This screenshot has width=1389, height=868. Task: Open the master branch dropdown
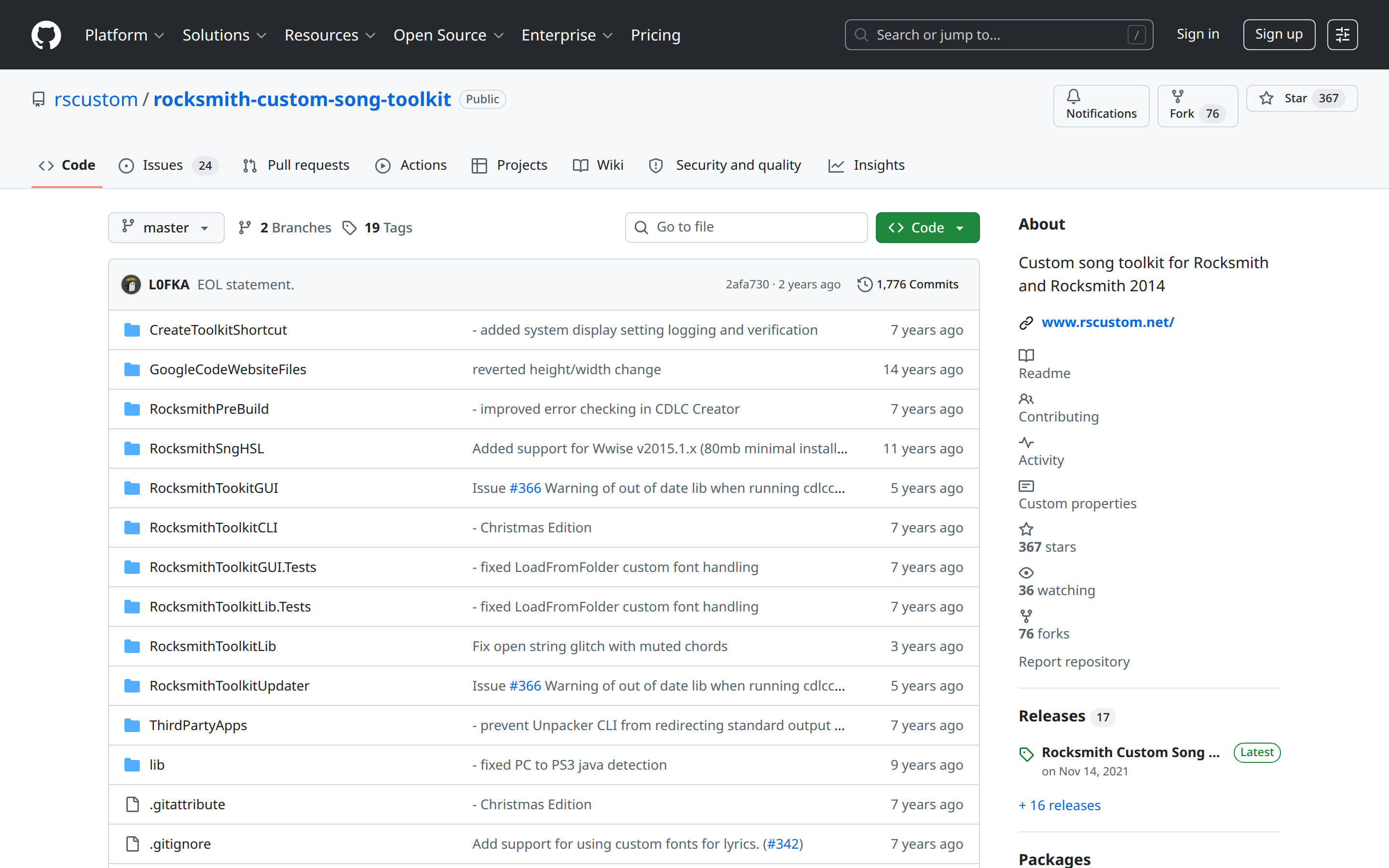[166, 228]
